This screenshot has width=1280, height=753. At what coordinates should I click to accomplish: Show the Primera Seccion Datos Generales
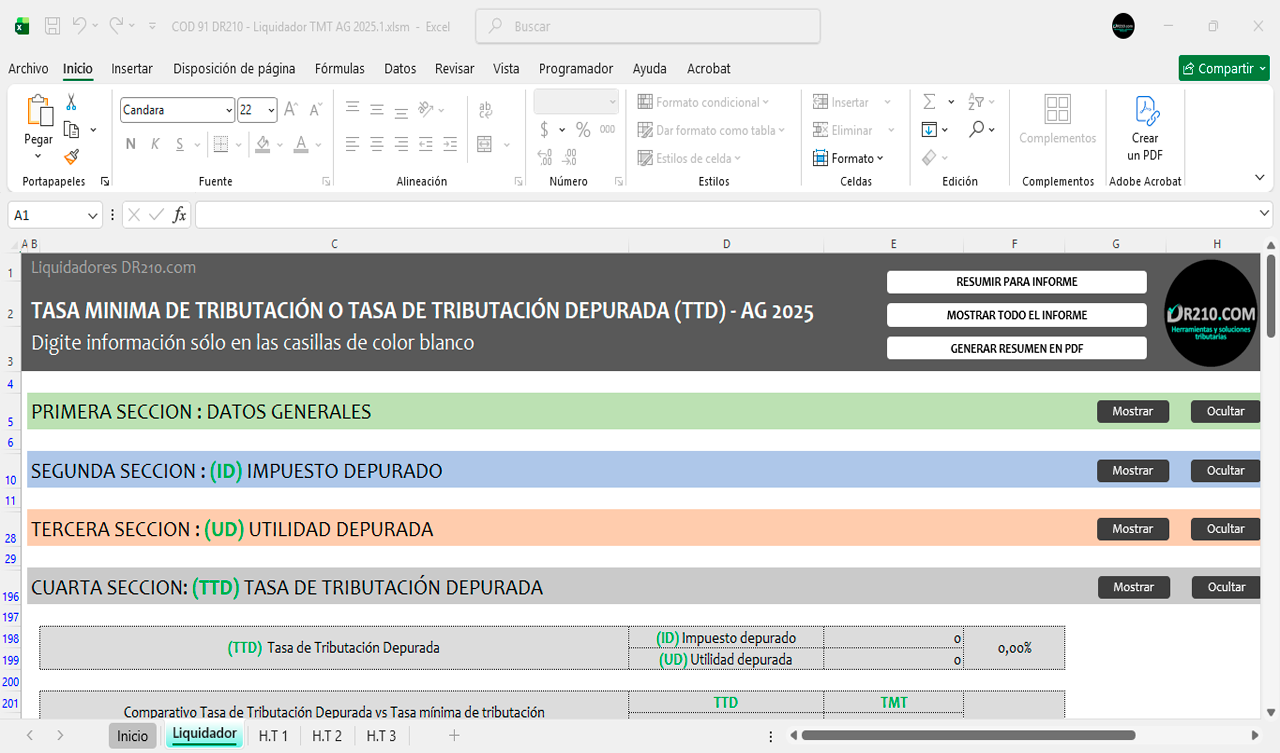(1132, 412)
